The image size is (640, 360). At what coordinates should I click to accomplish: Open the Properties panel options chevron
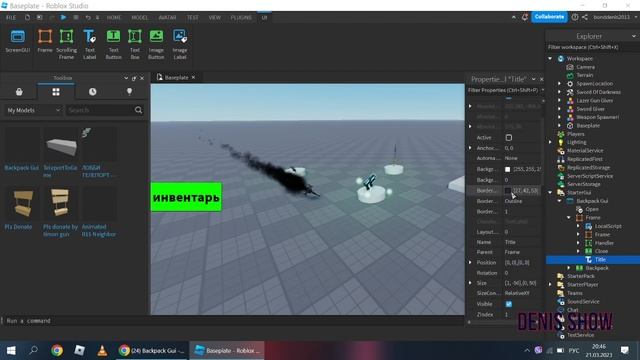[x=533, y=79]
